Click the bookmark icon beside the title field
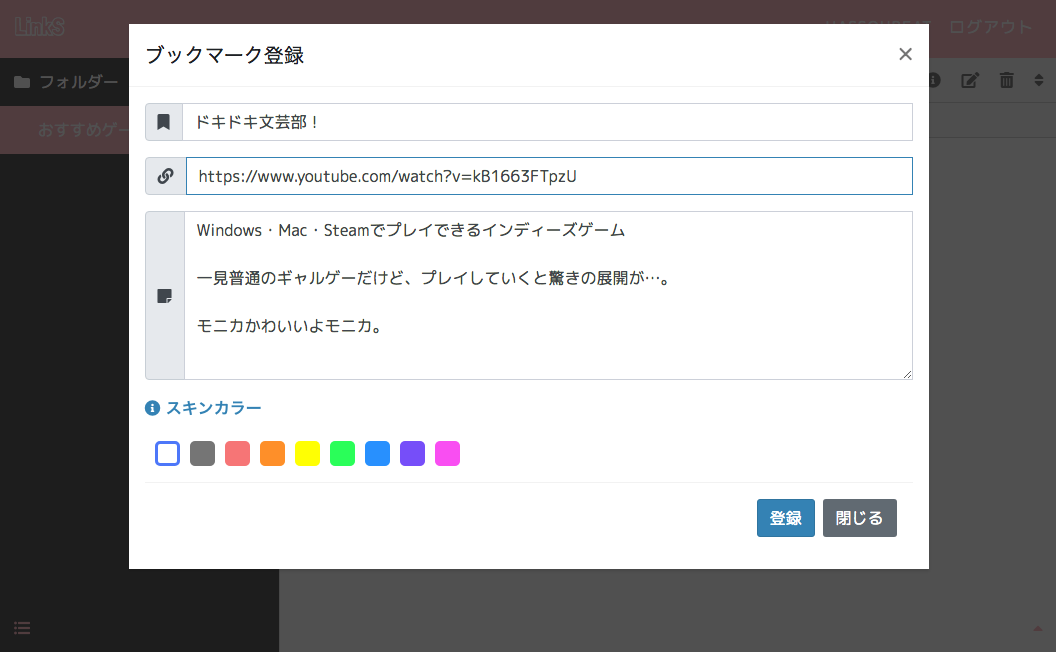Viewport: 1056px width, 652px height. click(x=165, y=121)
